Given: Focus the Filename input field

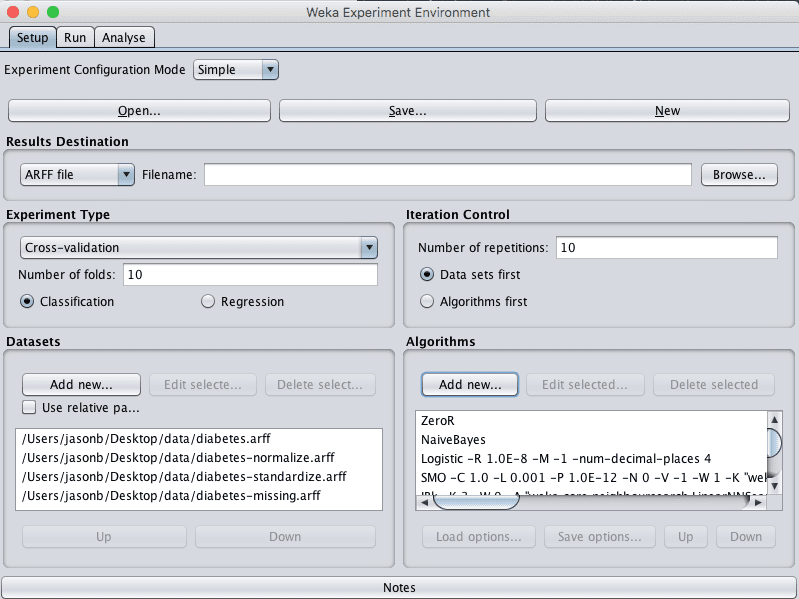Looking at the screenshot, I should (448, 175).
